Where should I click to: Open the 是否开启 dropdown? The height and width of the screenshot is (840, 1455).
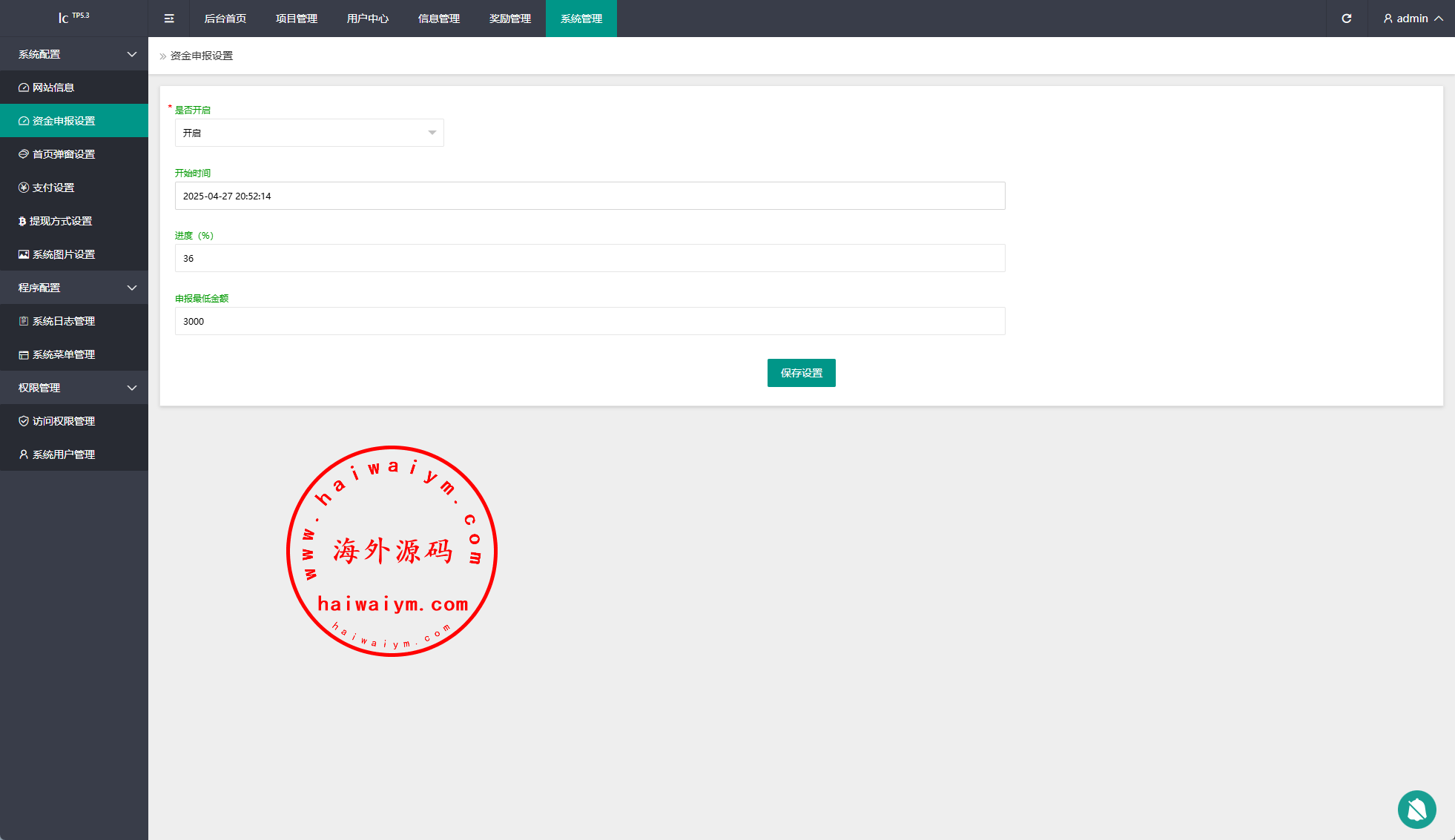coord(309,133)
